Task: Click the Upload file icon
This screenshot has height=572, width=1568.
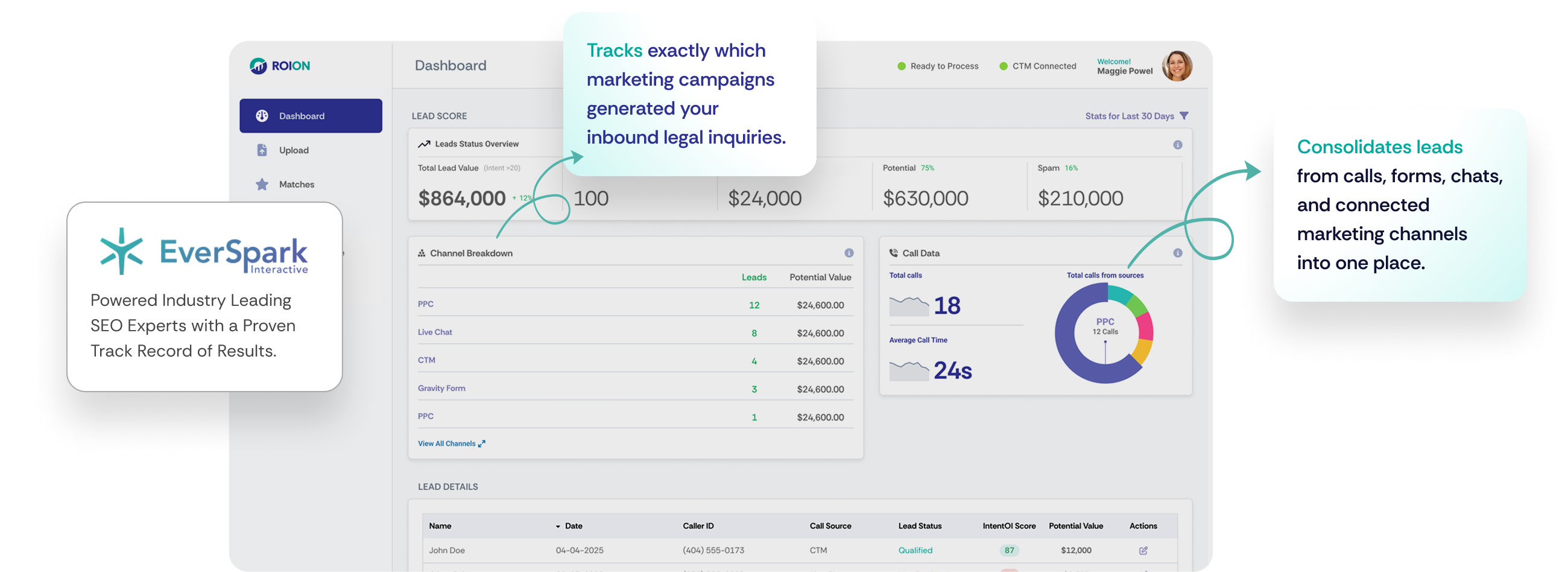Action: click(262, 150)
